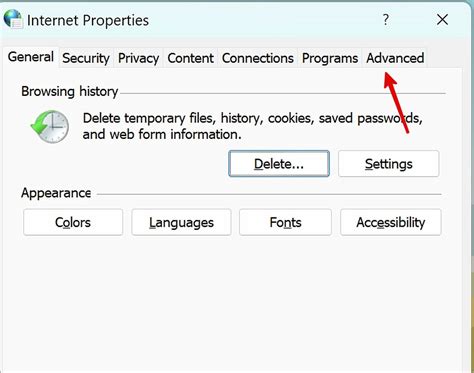Click the Fonts button
The image size is (474, 373).
pyautogui.click(x=285, y=222)
